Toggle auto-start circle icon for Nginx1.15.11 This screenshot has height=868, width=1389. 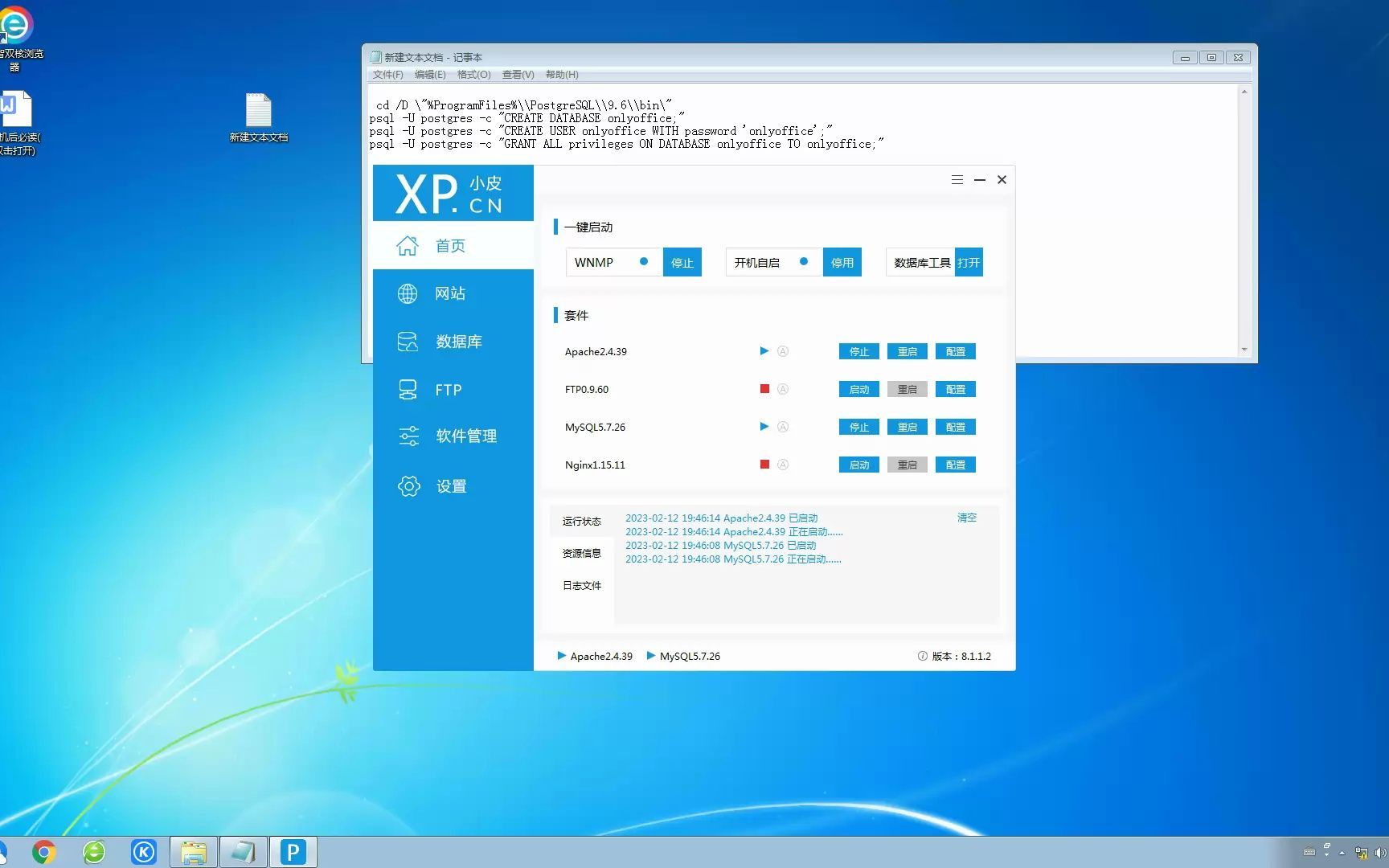pos(783,465)
